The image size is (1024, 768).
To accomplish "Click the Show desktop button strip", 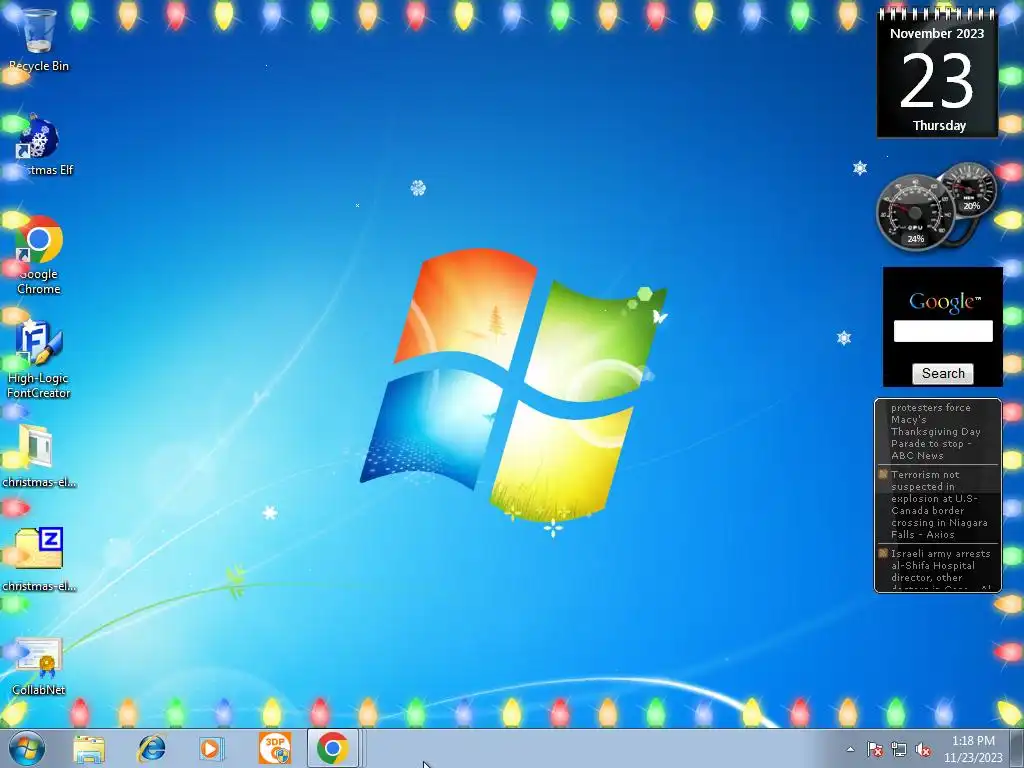I will (x=1016, y=748).
